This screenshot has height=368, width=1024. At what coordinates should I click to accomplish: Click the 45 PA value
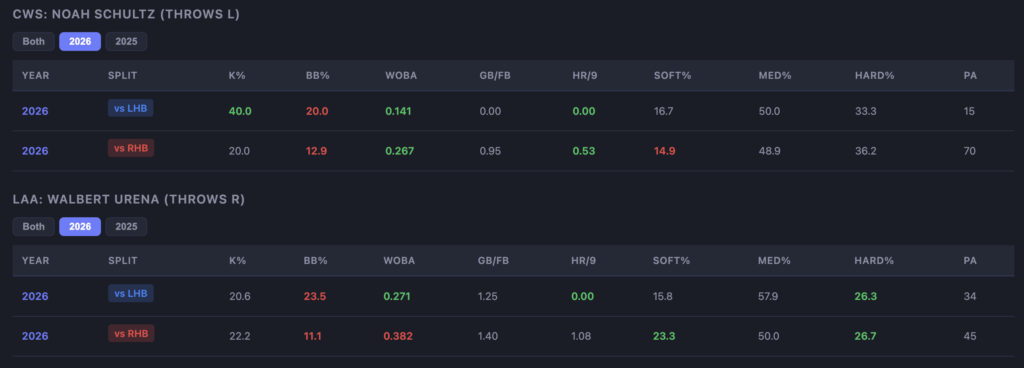point(970,336)
